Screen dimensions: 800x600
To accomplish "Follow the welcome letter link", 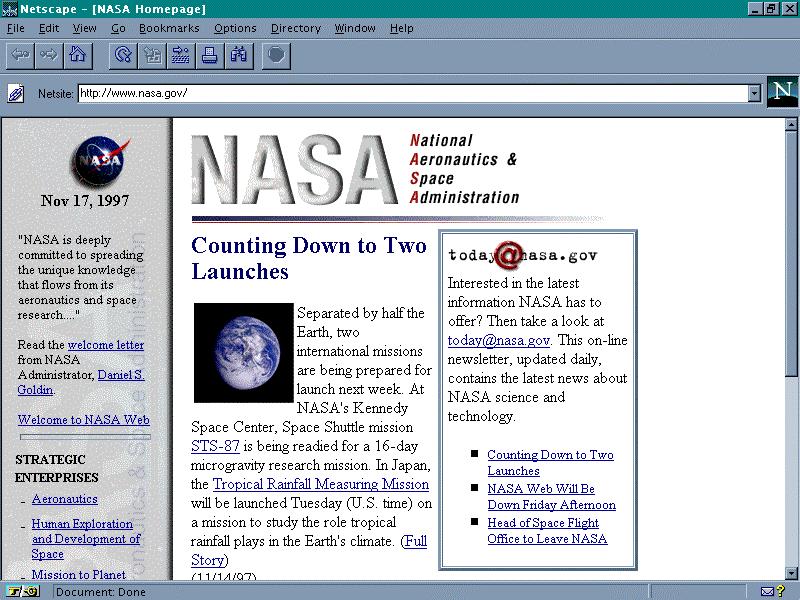I will [106, 345].
